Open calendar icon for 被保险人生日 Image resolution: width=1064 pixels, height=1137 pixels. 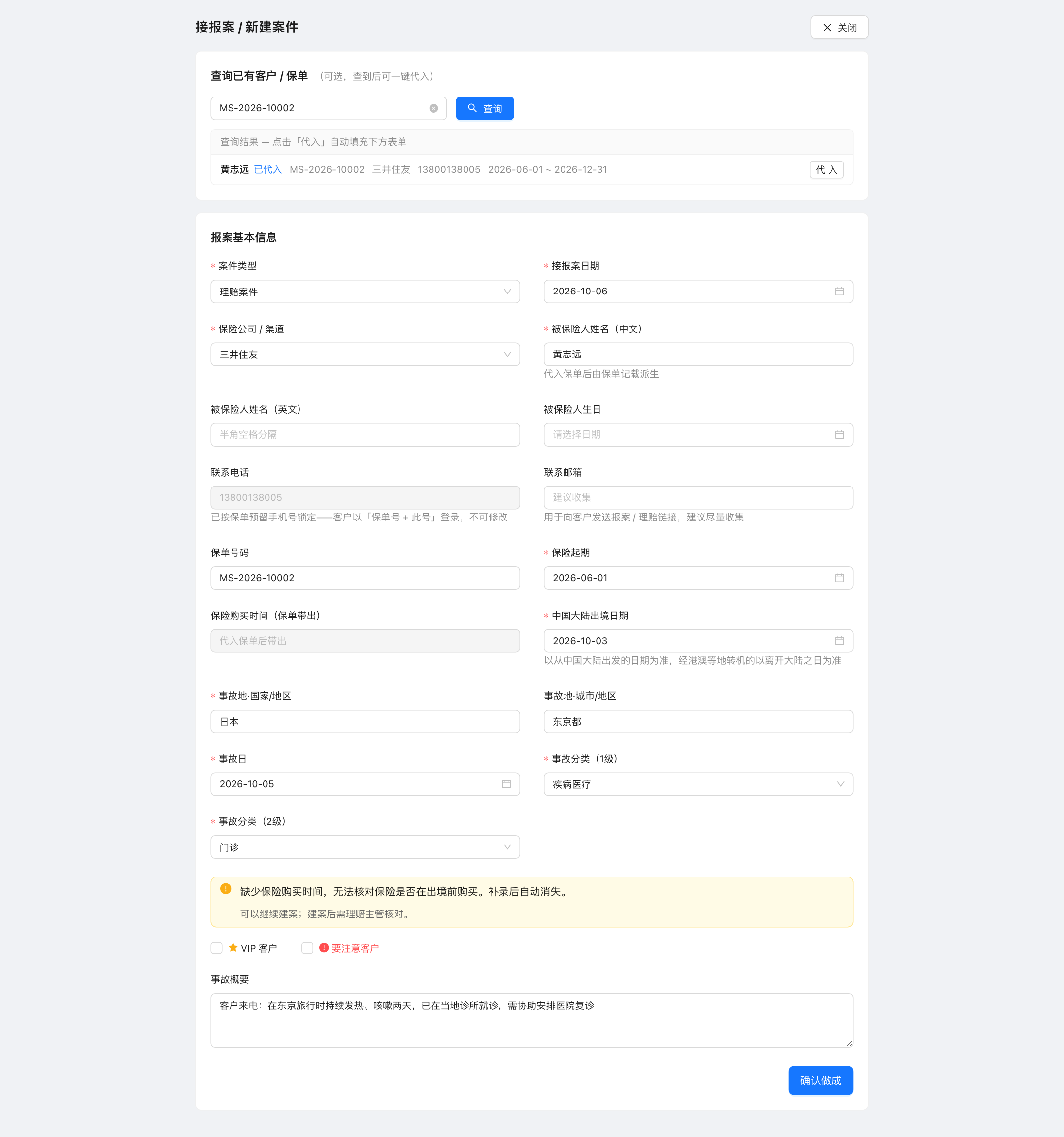point(839,435)
